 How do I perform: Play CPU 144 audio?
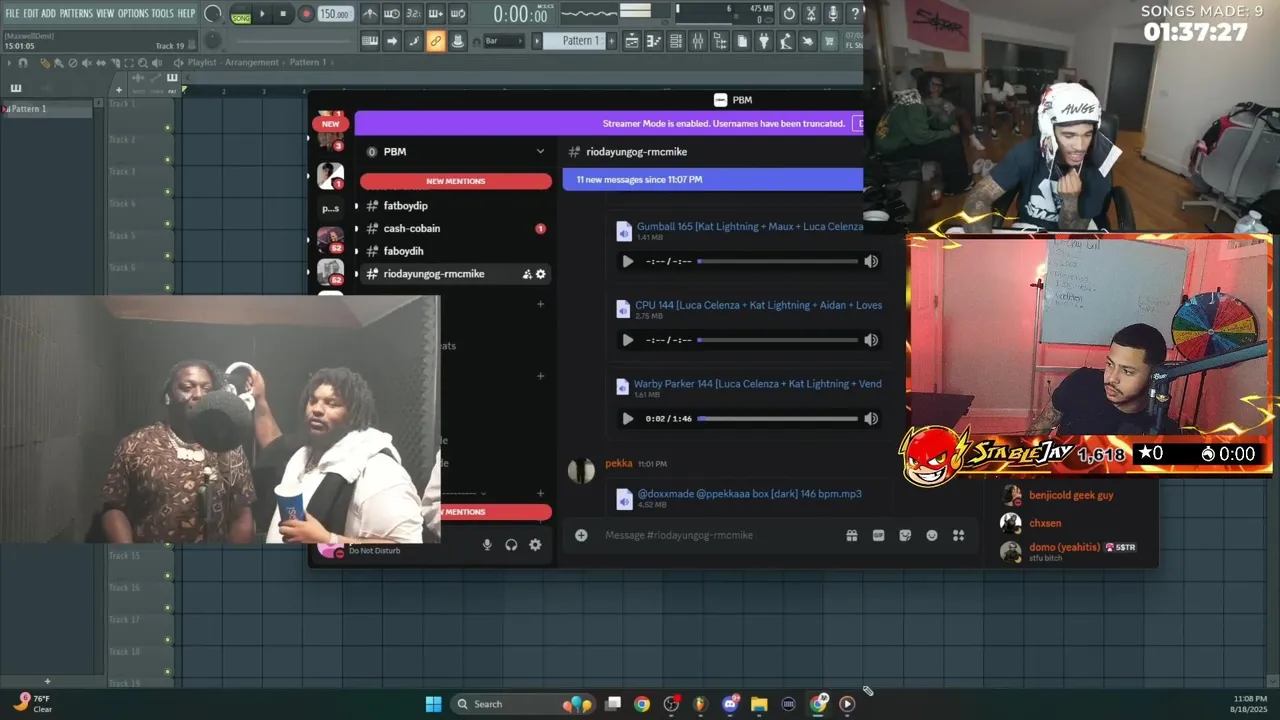tap(627, 340)
